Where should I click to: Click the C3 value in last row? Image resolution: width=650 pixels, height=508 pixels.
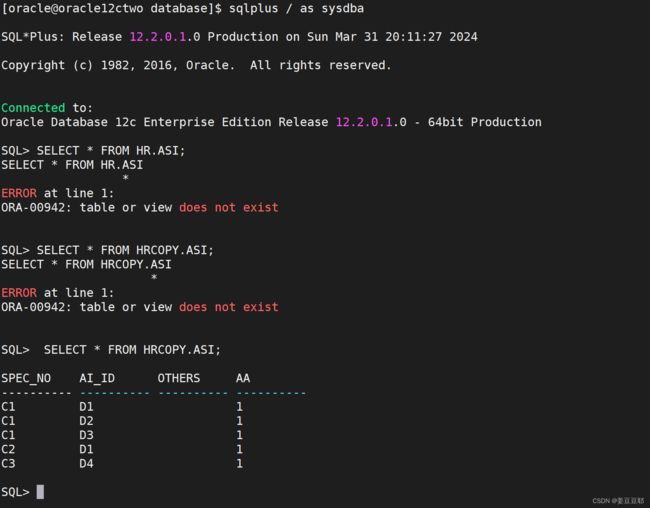pos(8,464)
